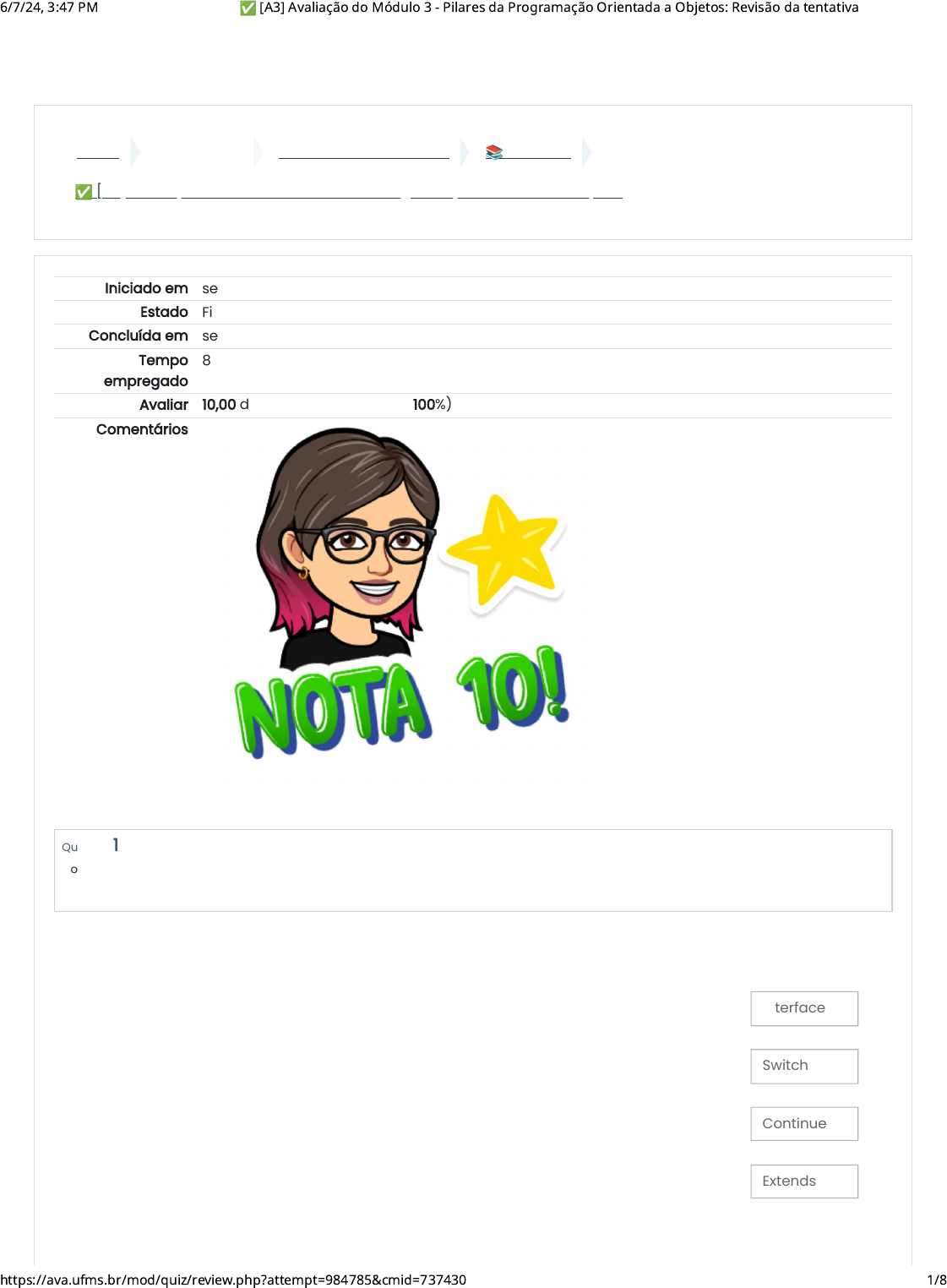Click the breadcrumb arrow after the books link
This screenshot has height=1288, width=947.
(x=586, y=152)
